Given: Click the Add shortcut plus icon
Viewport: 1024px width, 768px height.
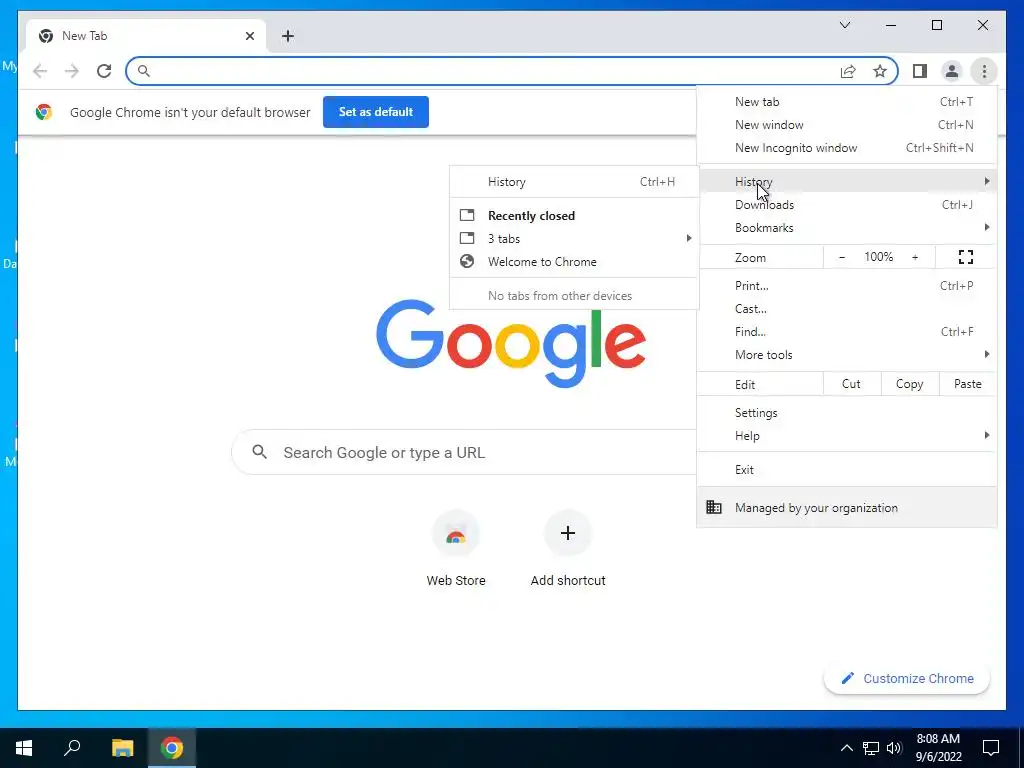Looking at the screenshot, I should point(568,533).
